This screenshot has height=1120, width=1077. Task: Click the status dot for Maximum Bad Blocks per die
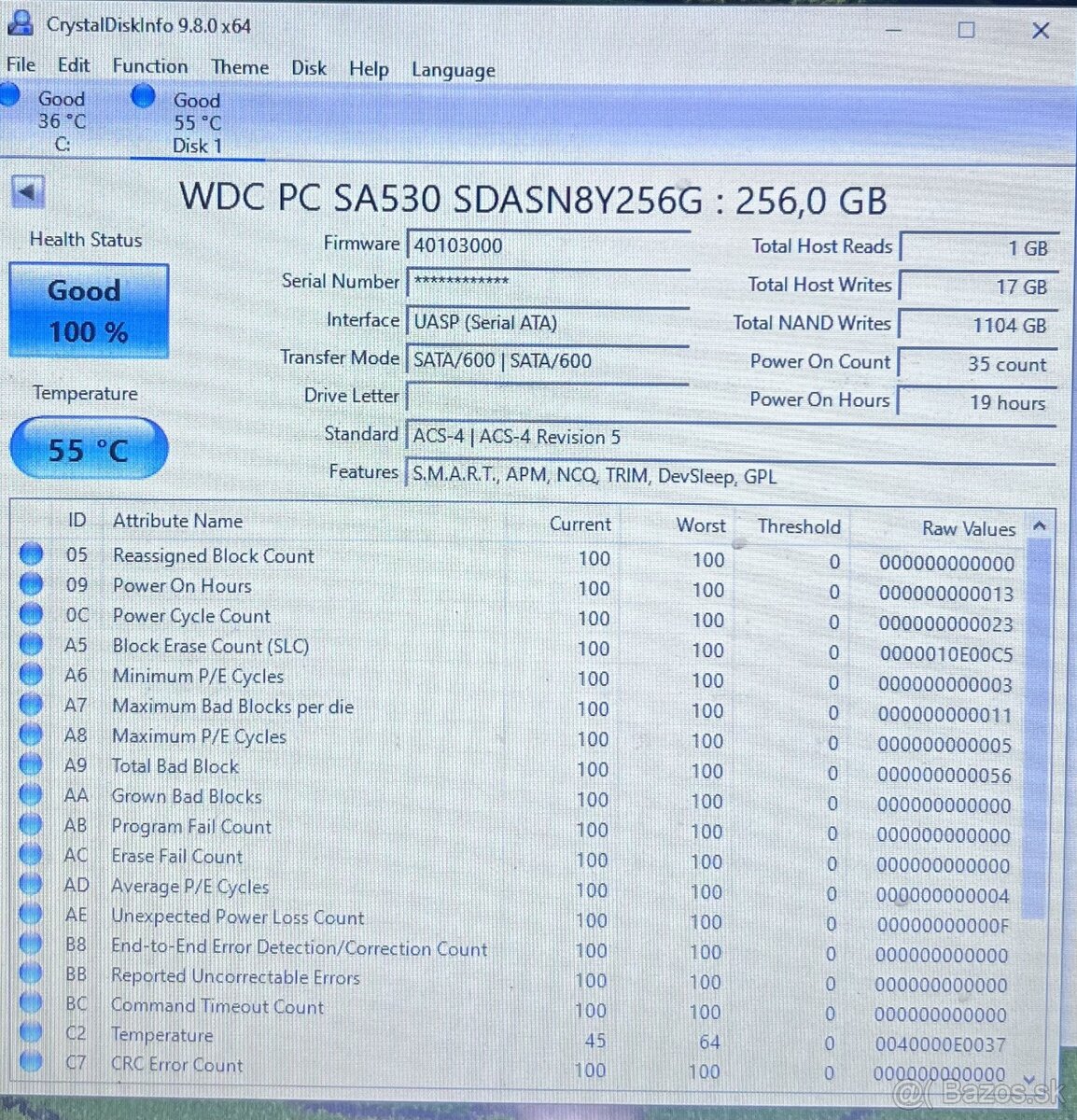32,704
